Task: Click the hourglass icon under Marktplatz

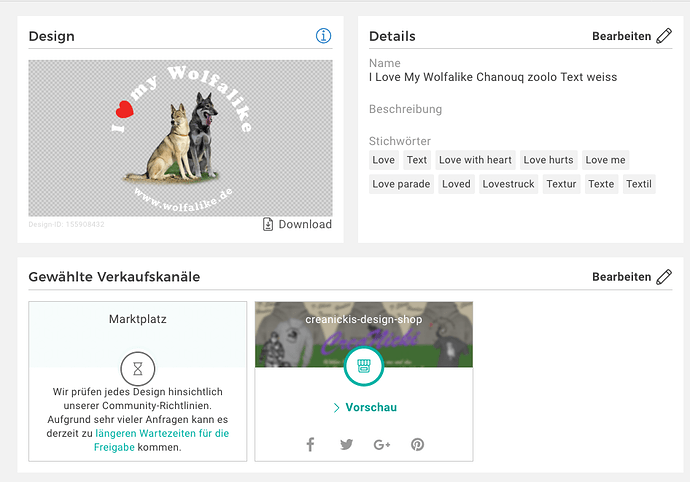Action: pos(138,368)
